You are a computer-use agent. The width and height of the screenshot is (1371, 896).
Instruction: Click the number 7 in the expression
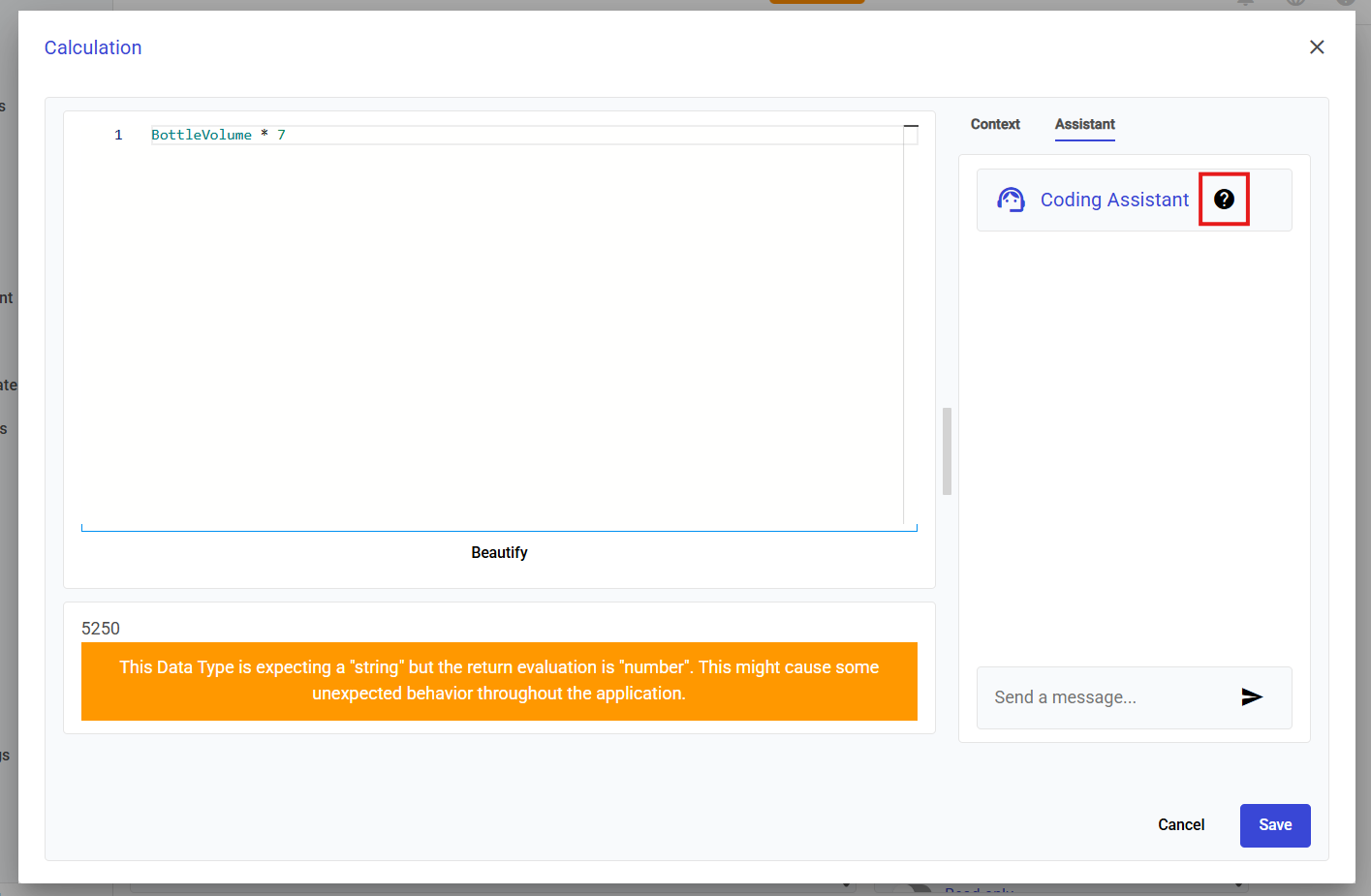[281, 135]
